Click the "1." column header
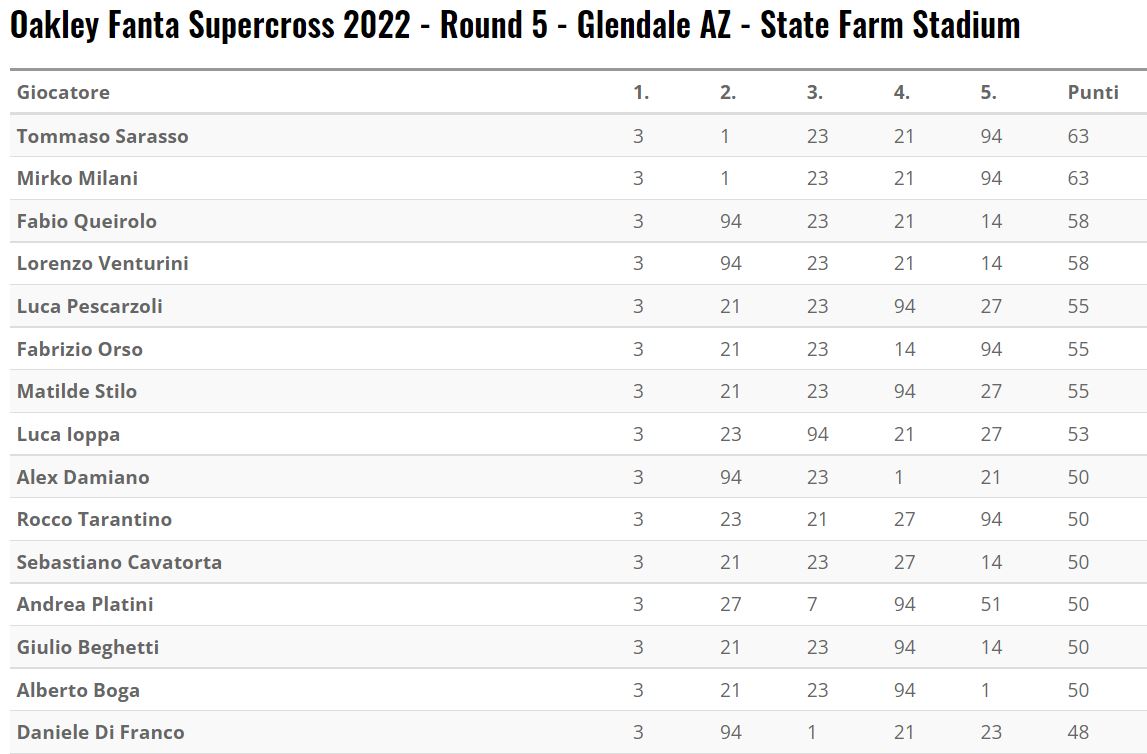 [641, 92]
